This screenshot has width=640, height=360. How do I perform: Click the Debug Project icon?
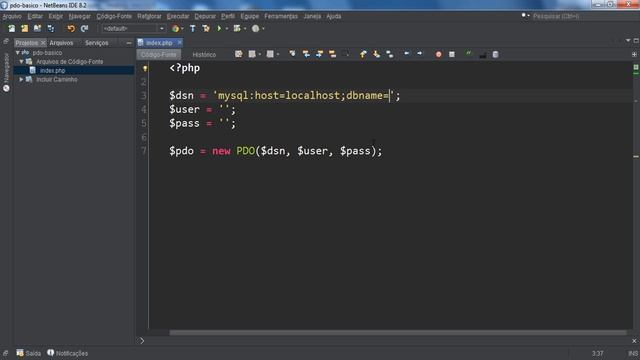click(237, 29)
